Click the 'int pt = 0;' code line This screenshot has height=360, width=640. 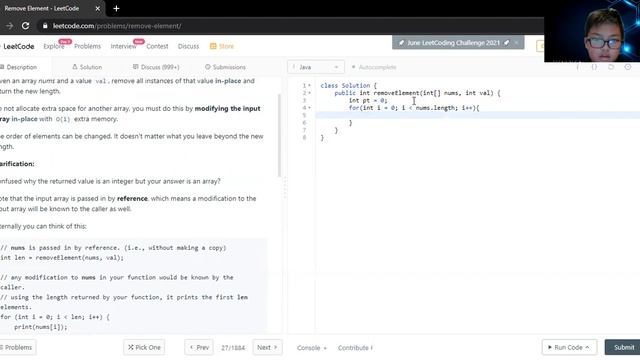368,100
